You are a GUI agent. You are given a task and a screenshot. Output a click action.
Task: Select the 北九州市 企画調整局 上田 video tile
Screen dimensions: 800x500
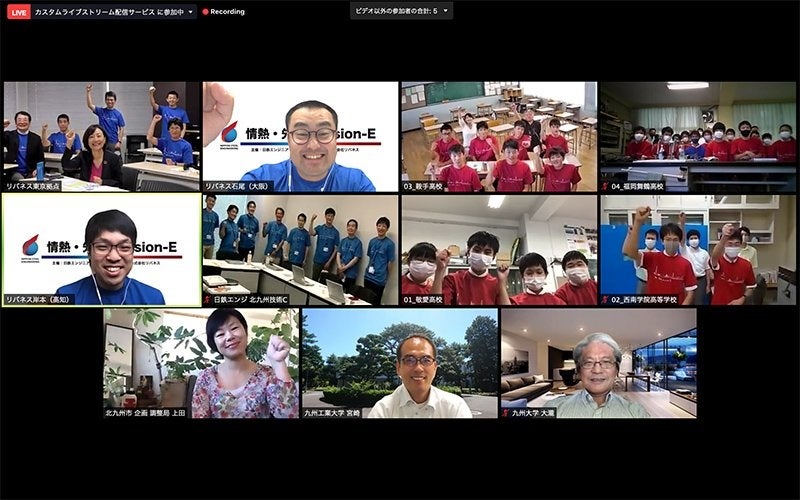pos(201,363)
